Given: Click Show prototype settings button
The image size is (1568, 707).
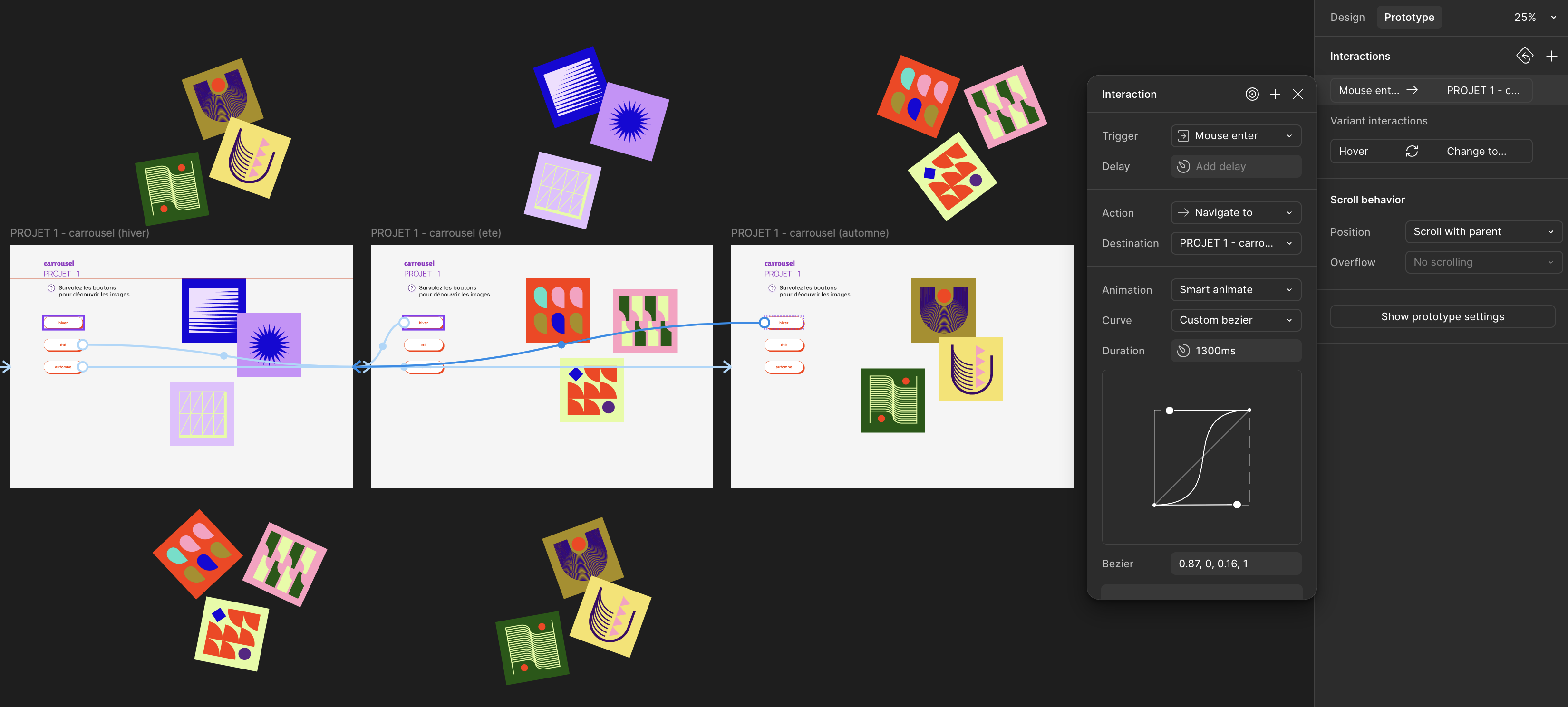Looking at the screenshot, I should [1442, 316].
